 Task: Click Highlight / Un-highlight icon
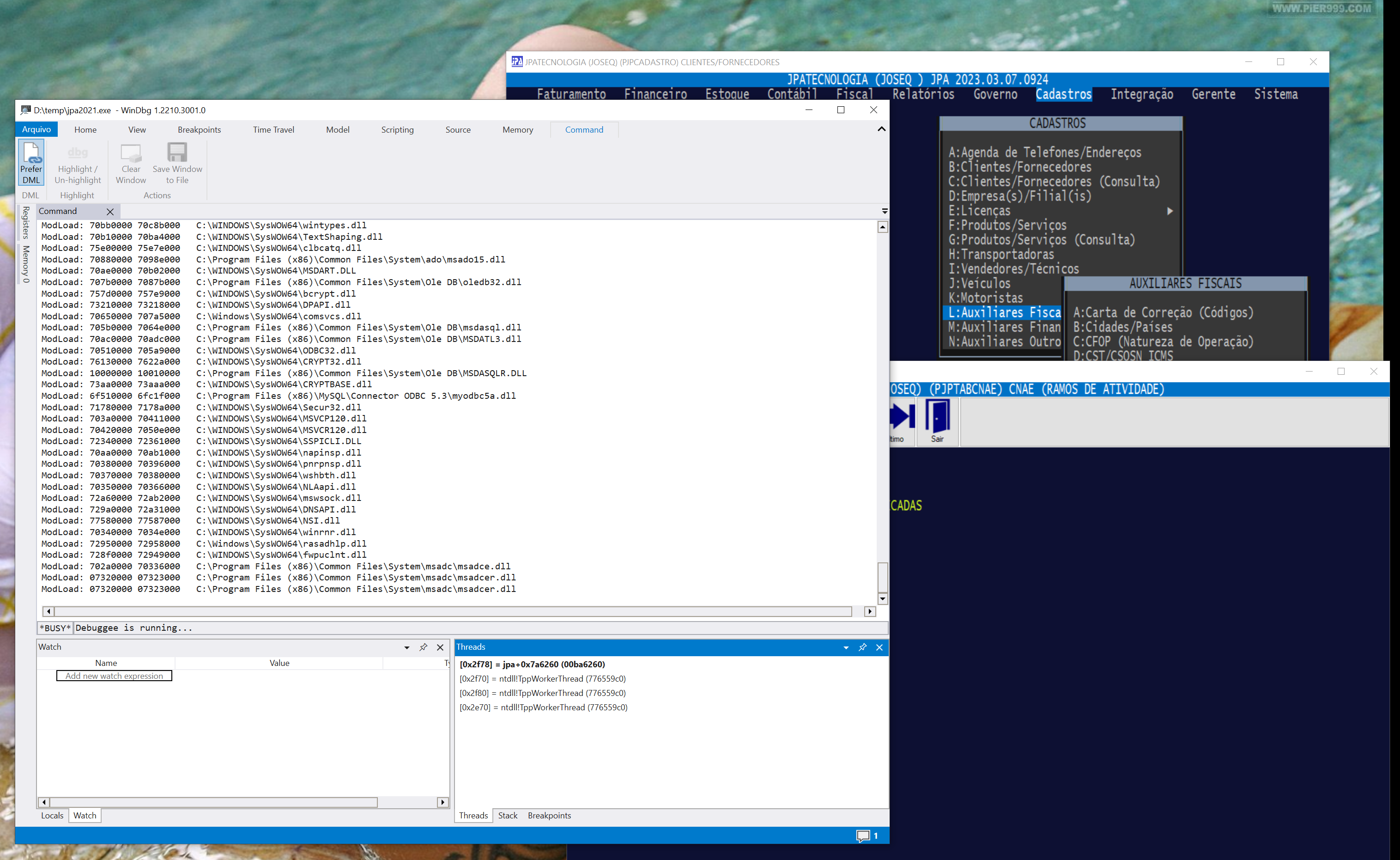(x=78, y=153)
